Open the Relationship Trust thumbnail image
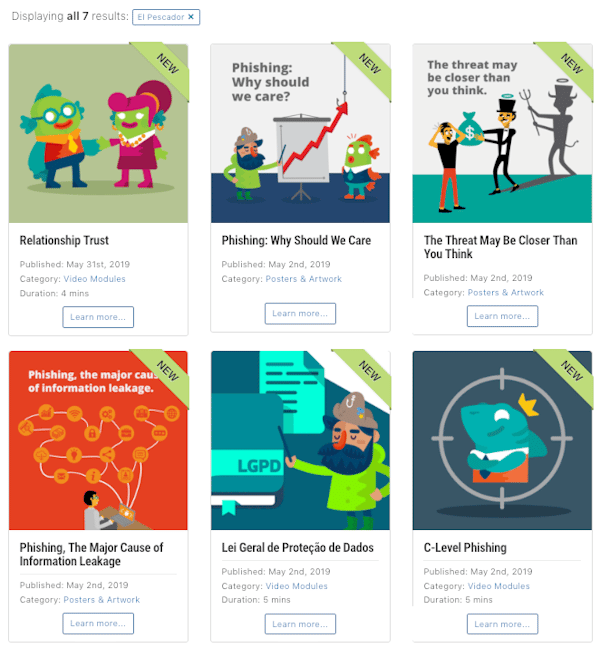 point(98,133)
